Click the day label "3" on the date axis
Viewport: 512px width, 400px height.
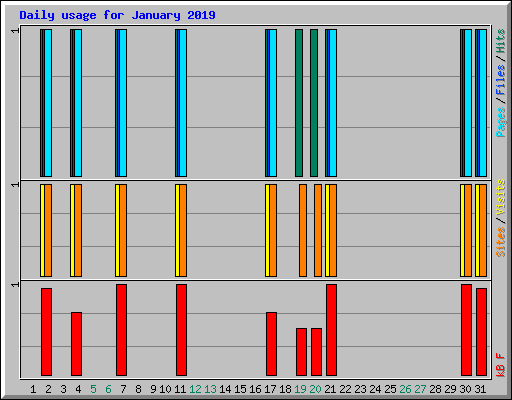tap(63, 389)
